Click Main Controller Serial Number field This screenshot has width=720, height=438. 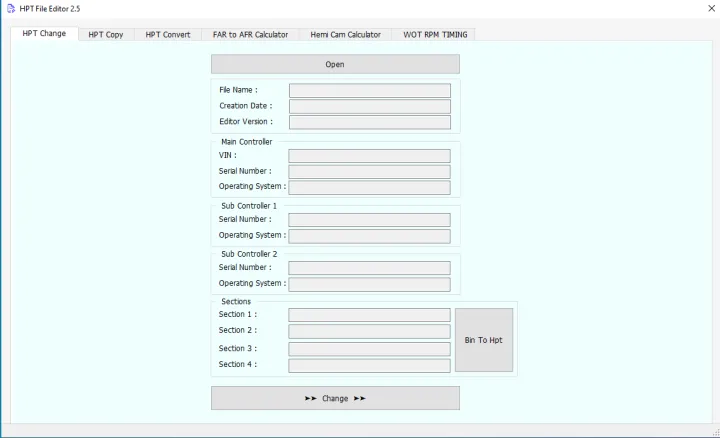(x=369, y=172)
